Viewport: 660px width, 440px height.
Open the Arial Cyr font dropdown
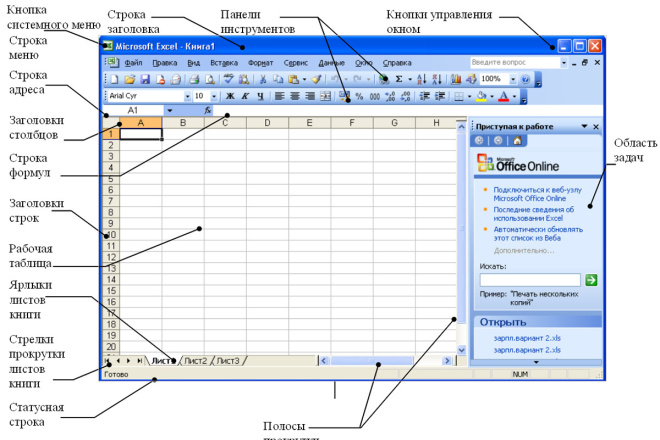point(187,96)
